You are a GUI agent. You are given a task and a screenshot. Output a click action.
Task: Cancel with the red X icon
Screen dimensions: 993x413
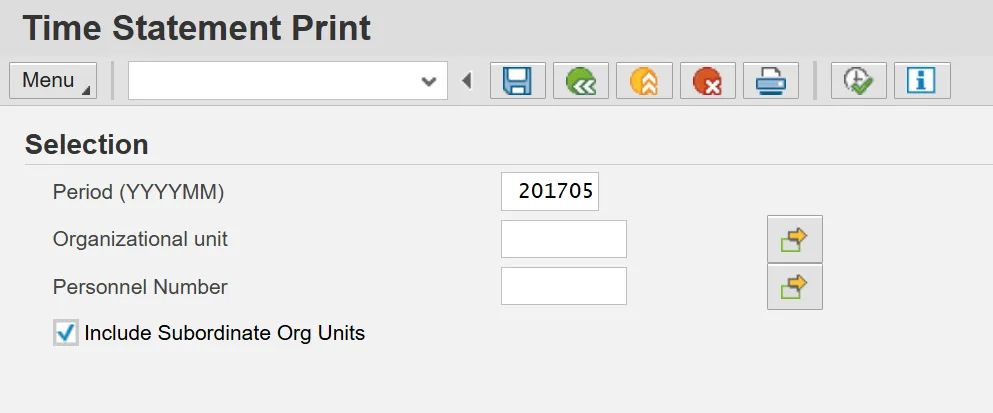708,81
